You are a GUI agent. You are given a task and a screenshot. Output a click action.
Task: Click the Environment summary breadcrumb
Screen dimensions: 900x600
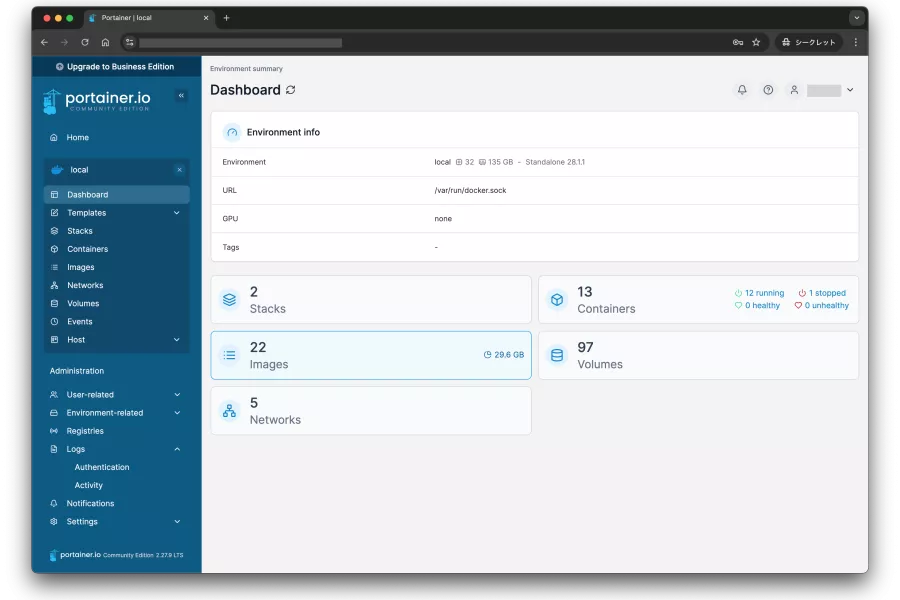click(246, 68)
